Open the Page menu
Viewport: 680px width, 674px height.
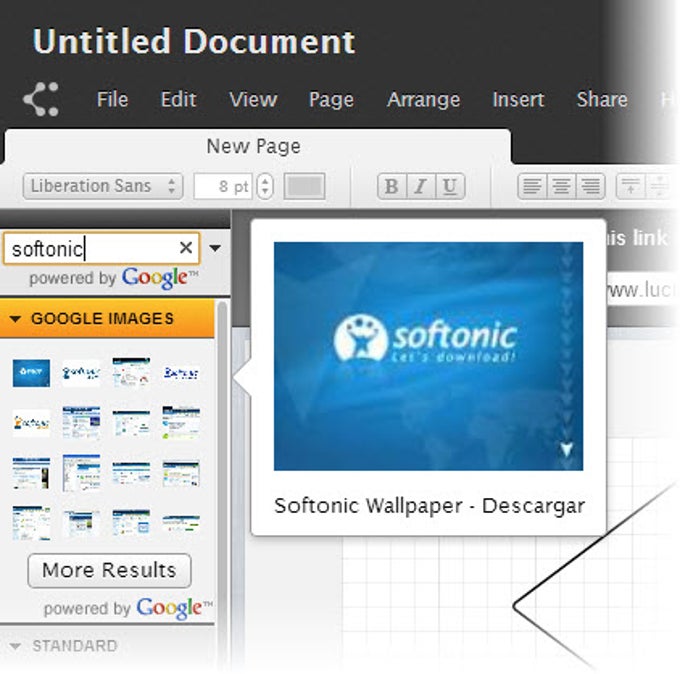[331, 100]
